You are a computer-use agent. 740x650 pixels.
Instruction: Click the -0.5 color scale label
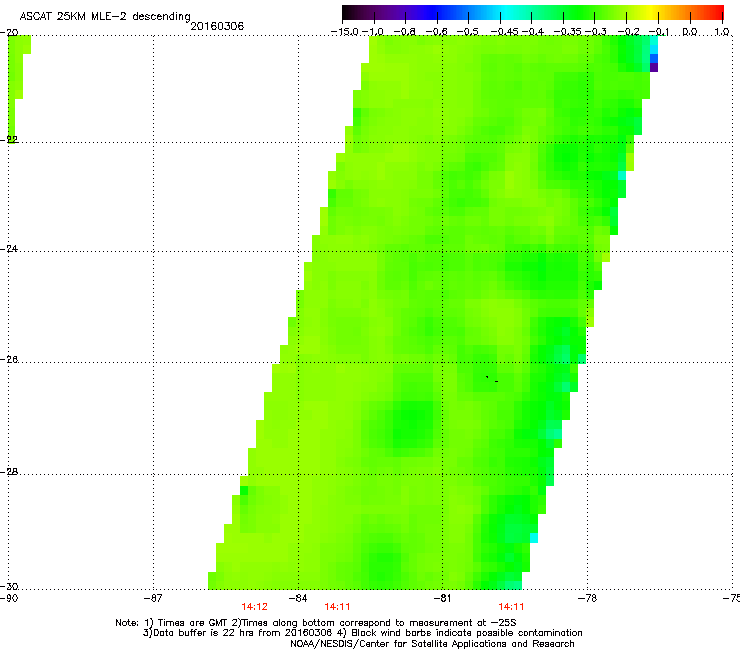tap(468, 32)
